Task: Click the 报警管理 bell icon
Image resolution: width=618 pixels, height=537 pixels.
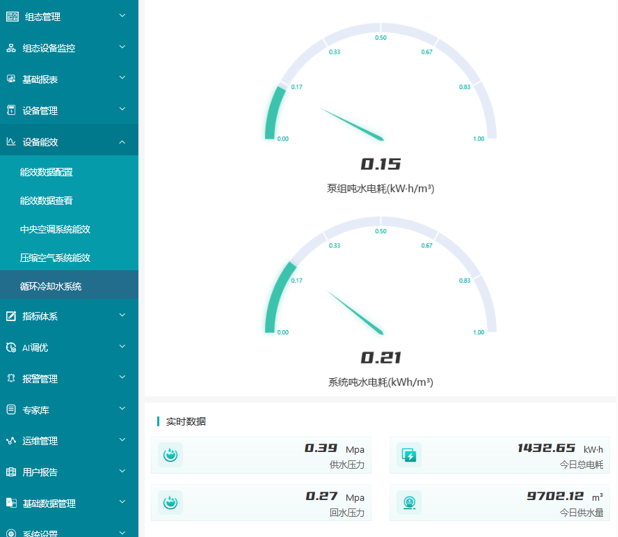Action: click(x=11, y=379)
